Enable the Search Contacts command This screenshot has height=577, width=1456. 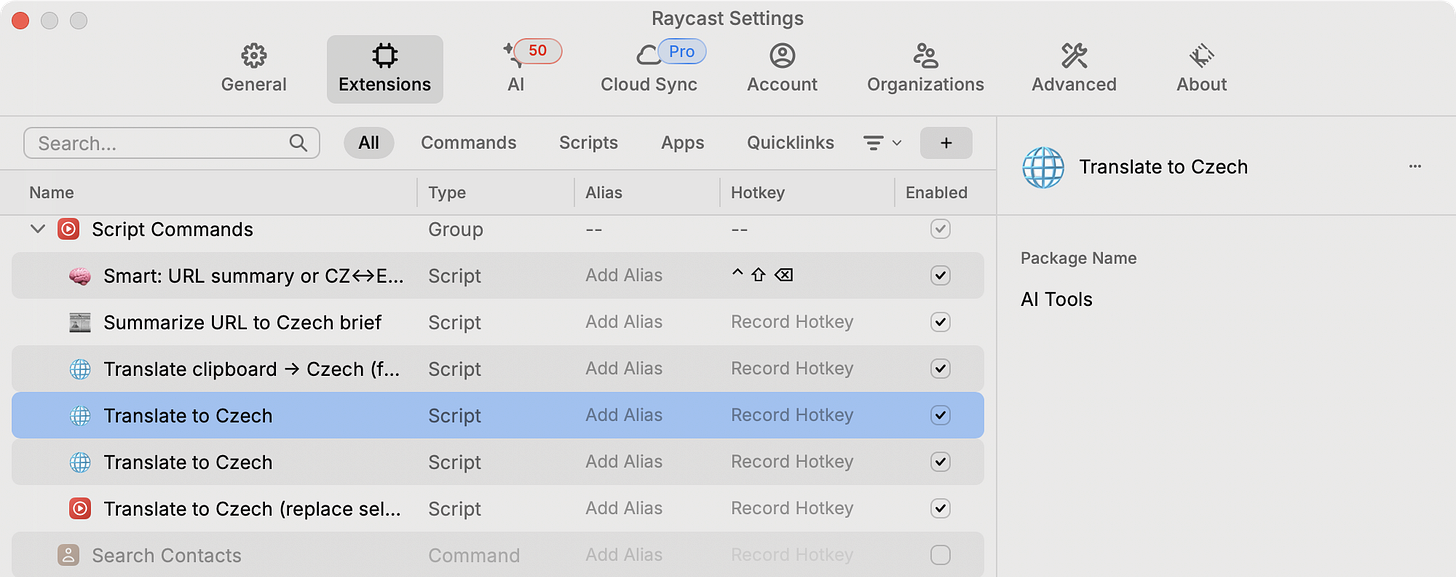point(940,555)
